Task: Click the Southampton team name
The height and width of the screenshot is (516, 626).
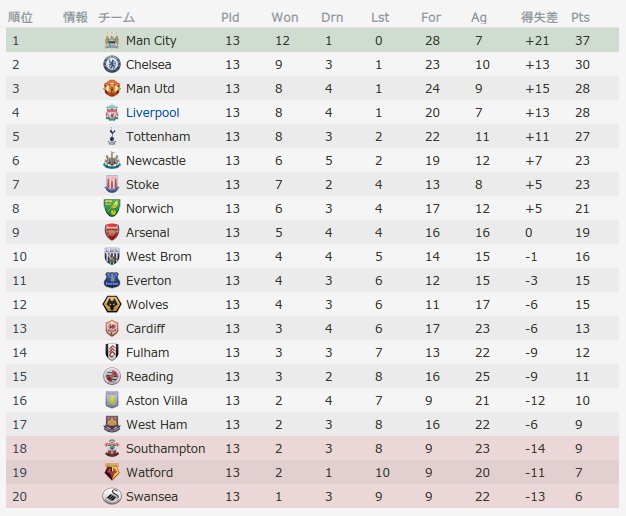Action: click(x=166, y=449)
